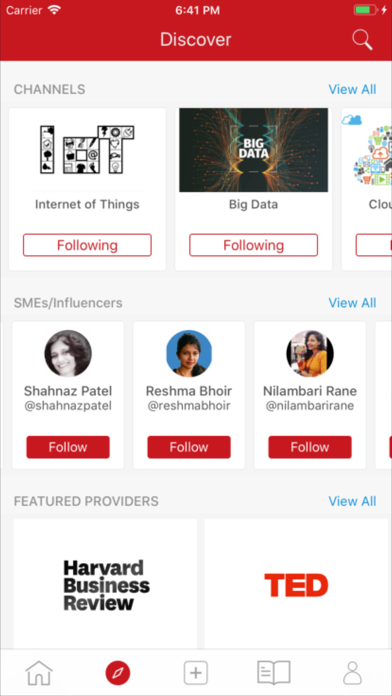Viewport: 392px width, 696px height.
Task: Follow Shahnaz Patel
Action: 68,447
